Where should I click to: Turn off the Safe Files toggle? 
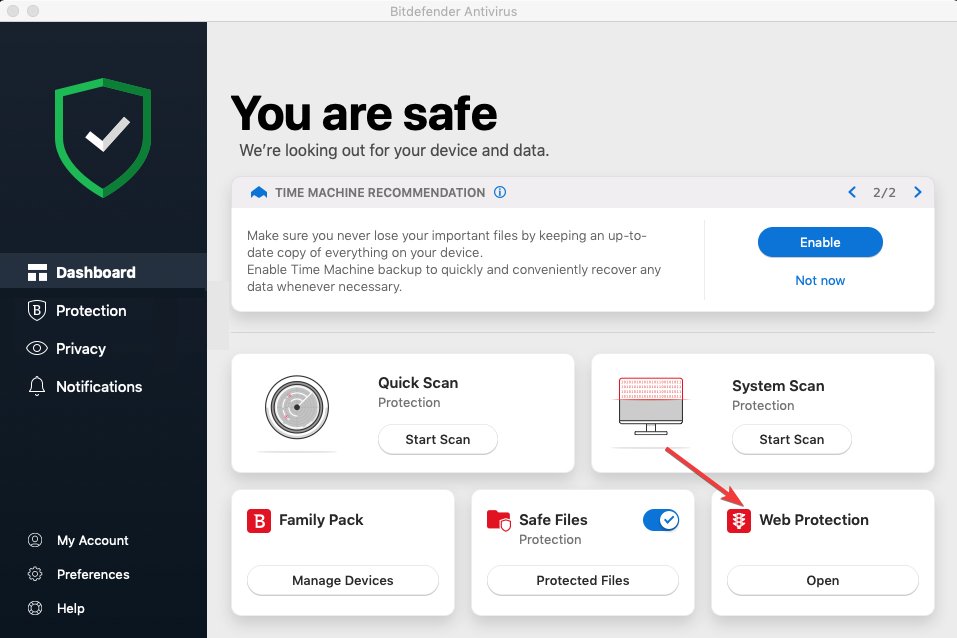pyautogui.click(x=661, y=520)
